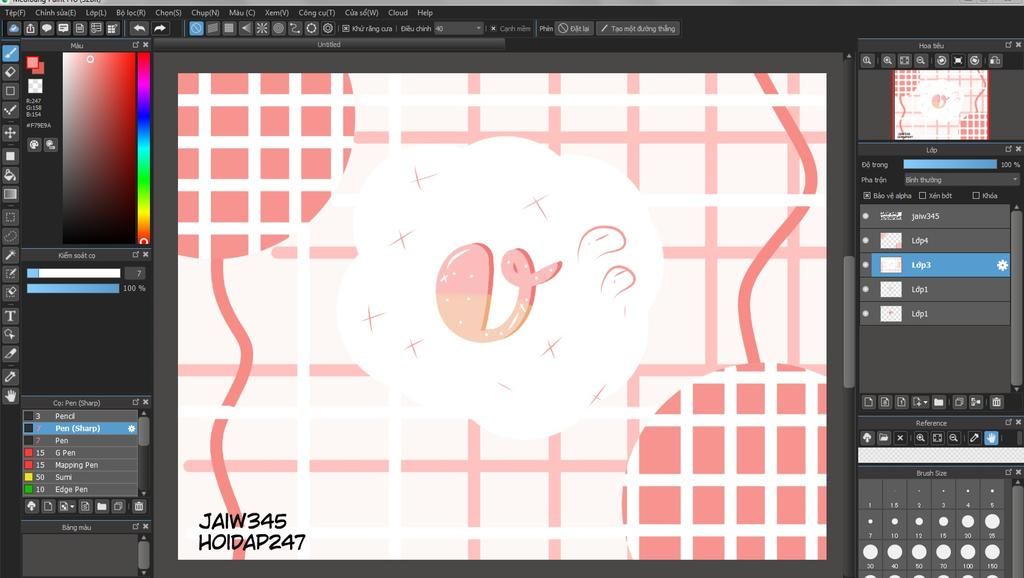The width and height of the screenshot is (1024, 578).
Task: Click the foreground color swatch
Action: [32, 63]
